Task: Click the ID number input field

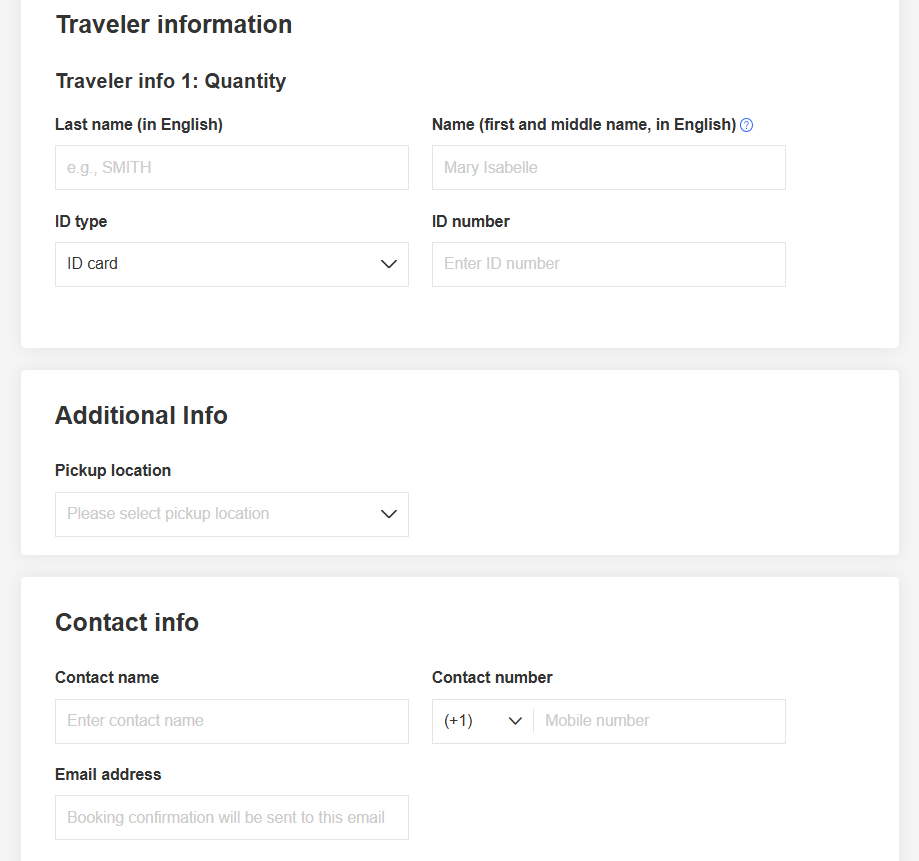Action: coord(608,264)
